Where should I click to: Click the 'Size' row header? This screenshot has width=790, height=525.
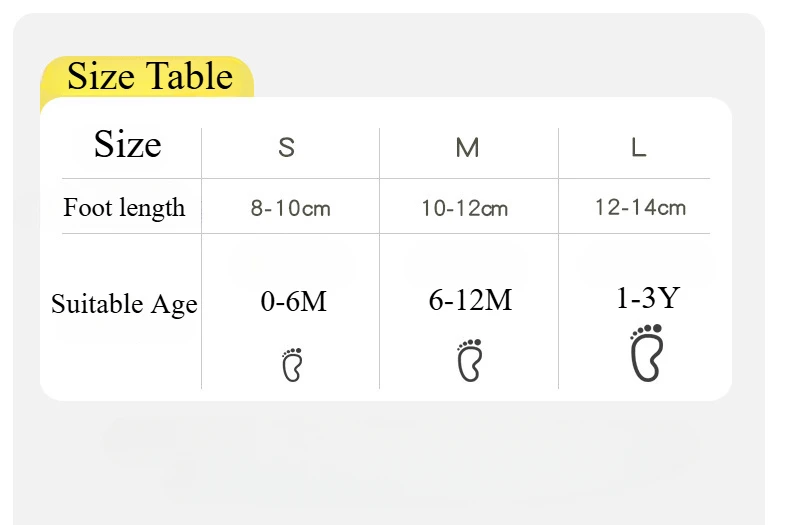(x=127, y=145)
